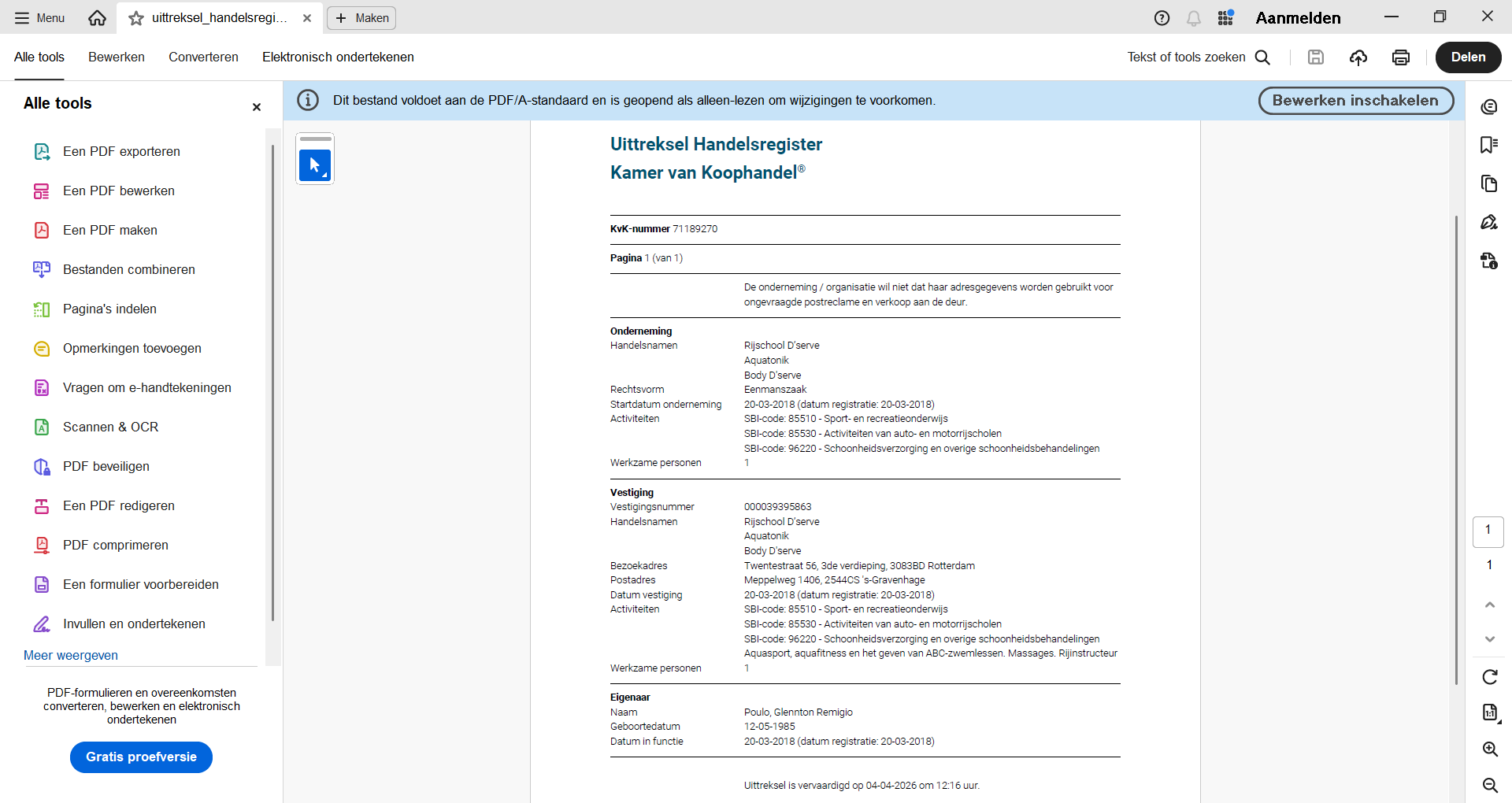Image resolution: width=1512 pixels, height=803 pixels.
Task: Rotate the page with the rotate icon
Action: [1489, 677]
